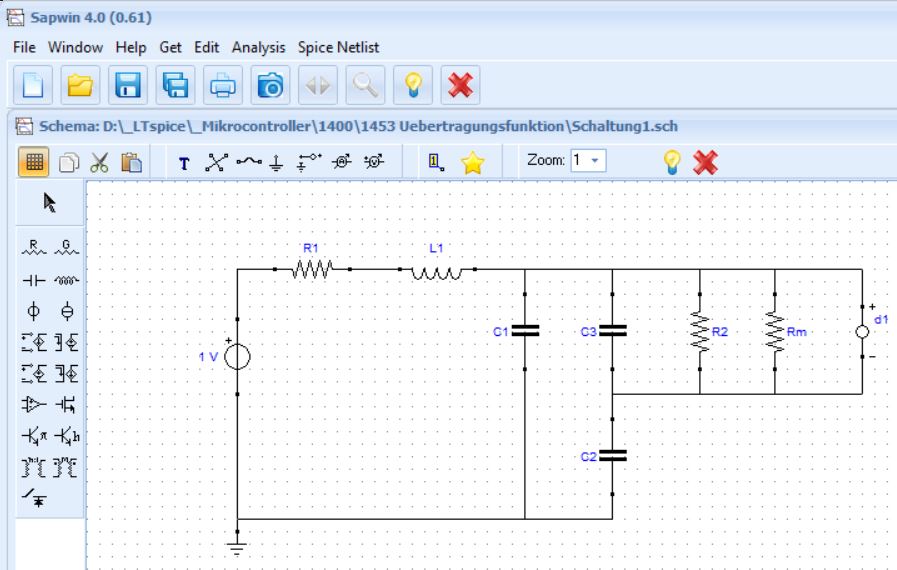Select the d1 output probe
The height and width of the screenshot is (570, 897).
[x=863, y=332]
